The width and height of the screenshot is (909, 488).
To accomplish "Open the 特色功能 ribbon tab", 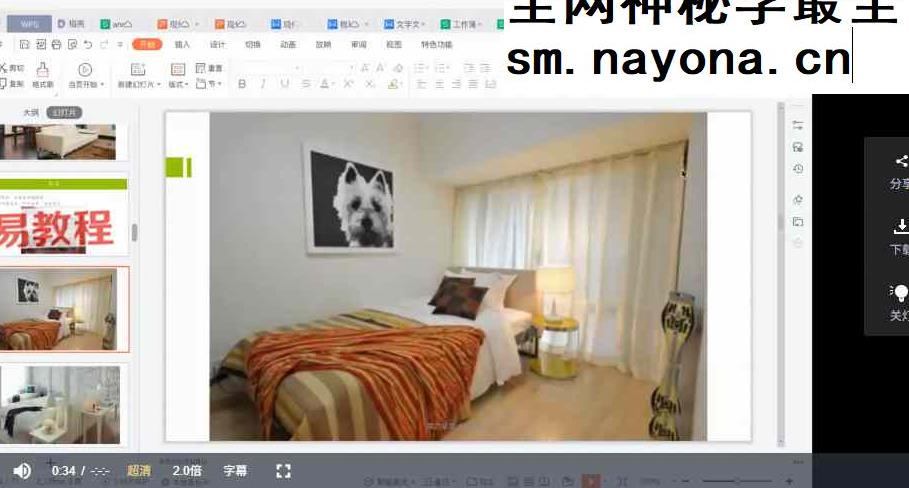I will click(x=437, y=44).
